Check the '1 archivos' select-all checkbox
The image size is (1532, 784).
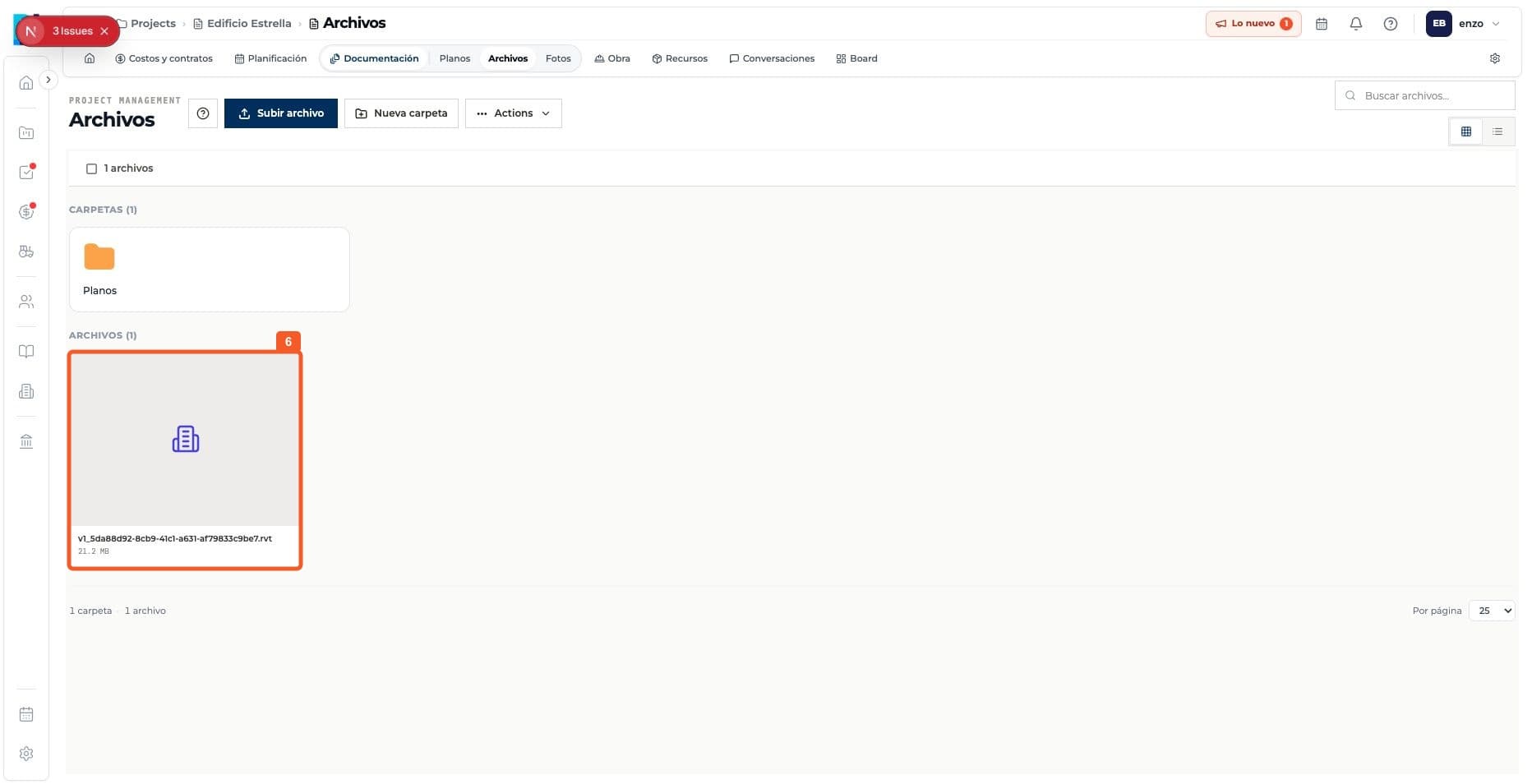tap(91, 168)
